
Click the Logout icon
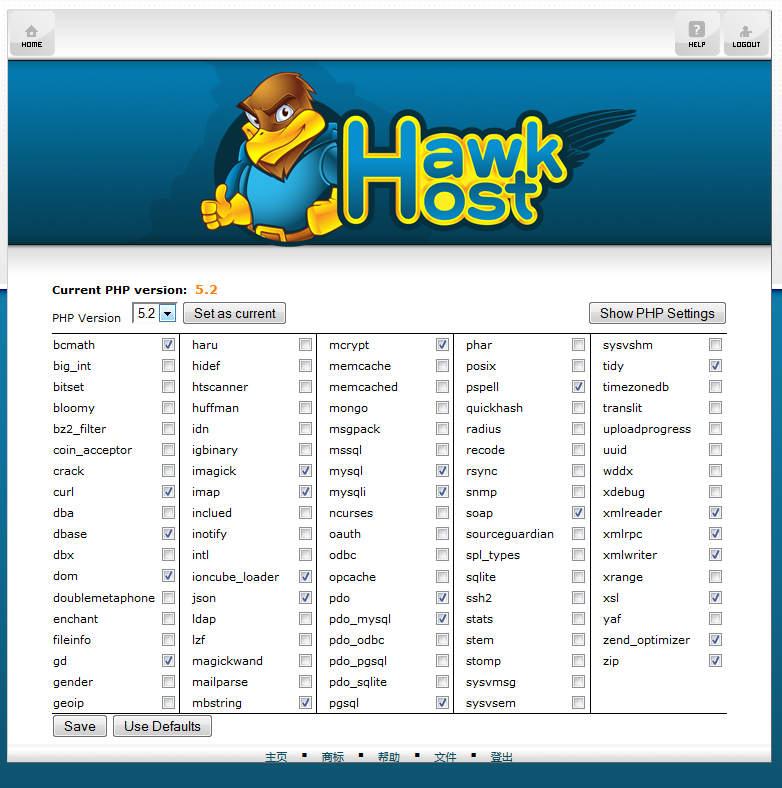[x=746, y=34]
